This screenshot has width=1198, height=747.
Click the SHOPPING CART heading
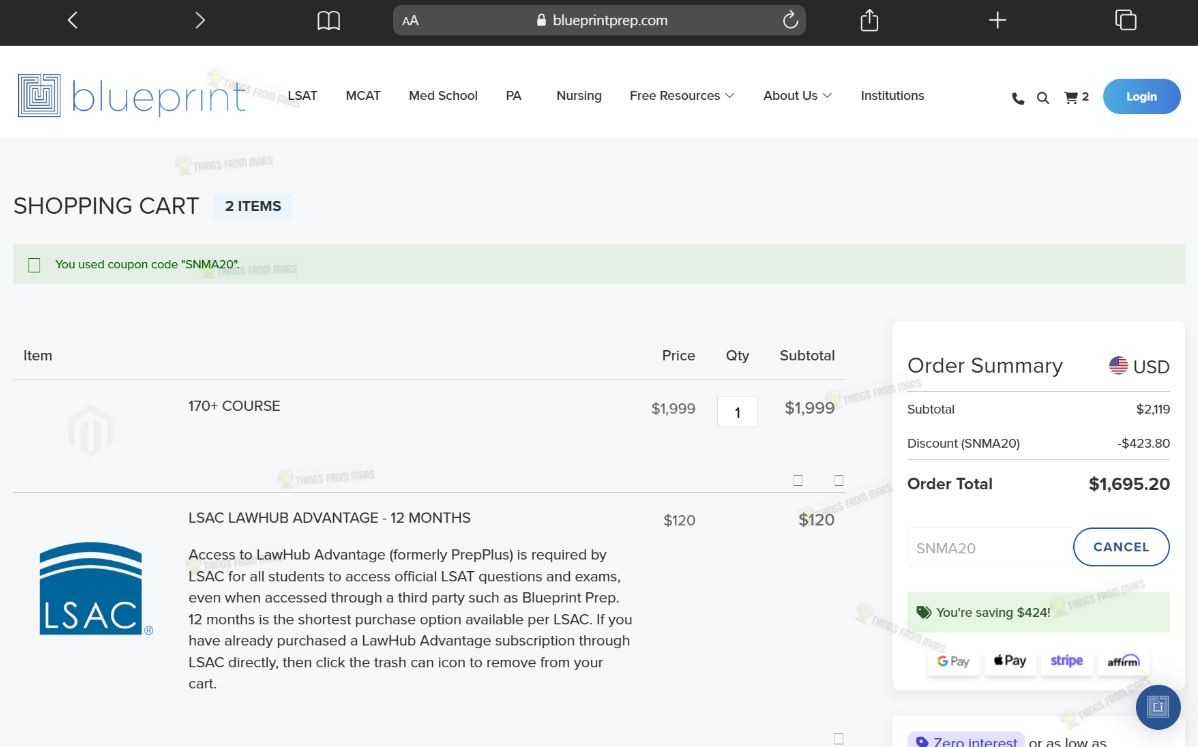tap(106, 205)
